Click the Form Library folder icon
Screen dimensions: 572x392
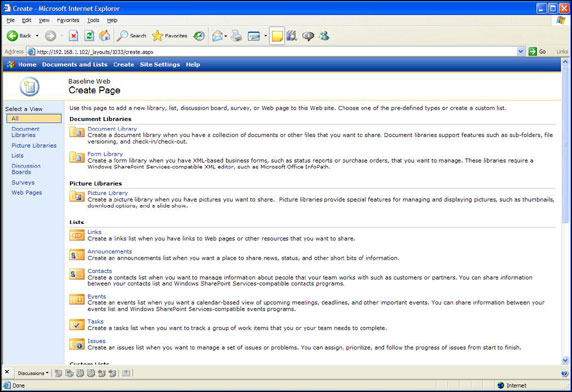(77, 157)
